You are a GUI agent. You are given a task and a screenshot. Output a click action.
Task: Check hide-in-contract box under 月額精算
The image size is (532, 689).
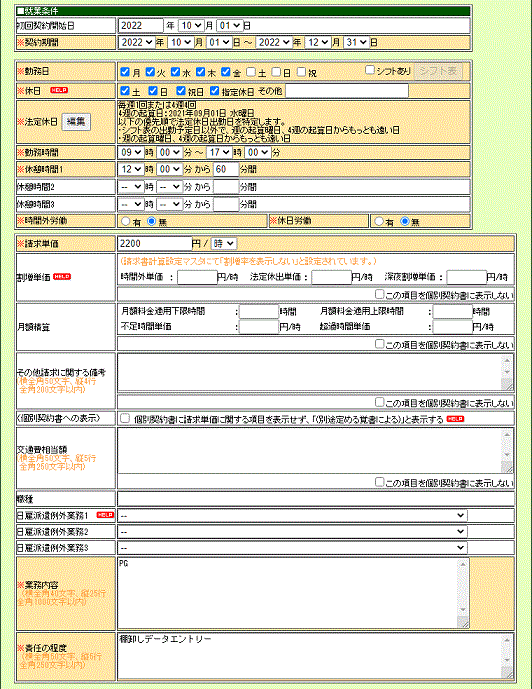click(380, 344)
